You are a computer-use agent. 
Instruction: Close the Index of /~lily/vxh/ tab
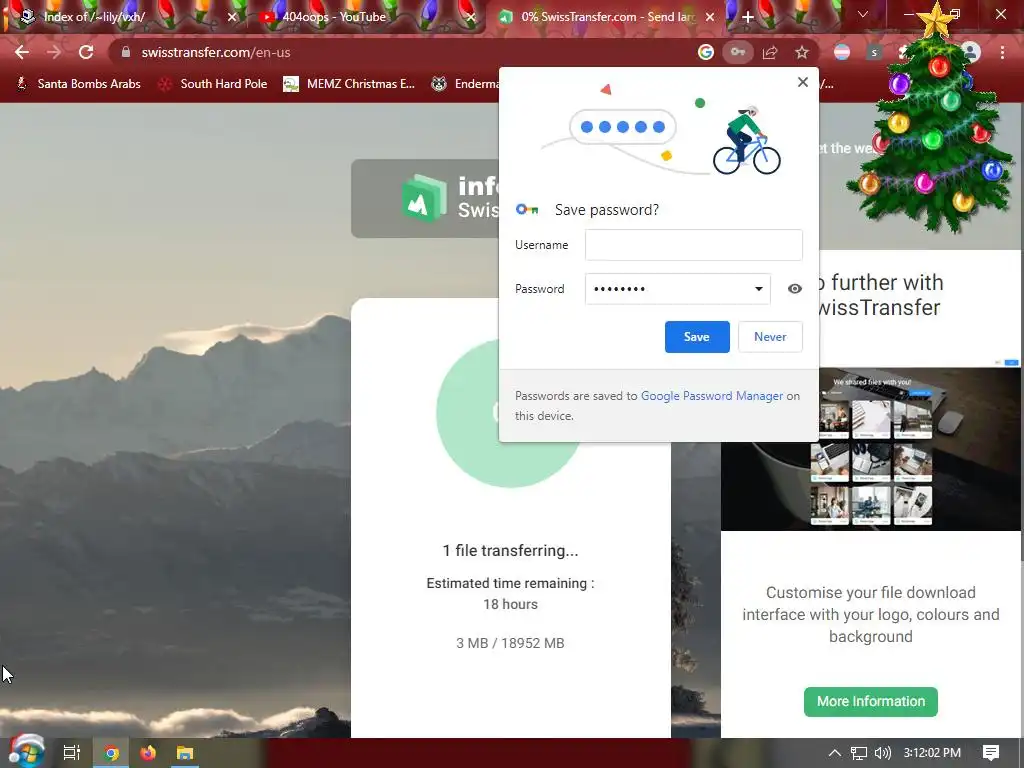click(x=232, y=17)
